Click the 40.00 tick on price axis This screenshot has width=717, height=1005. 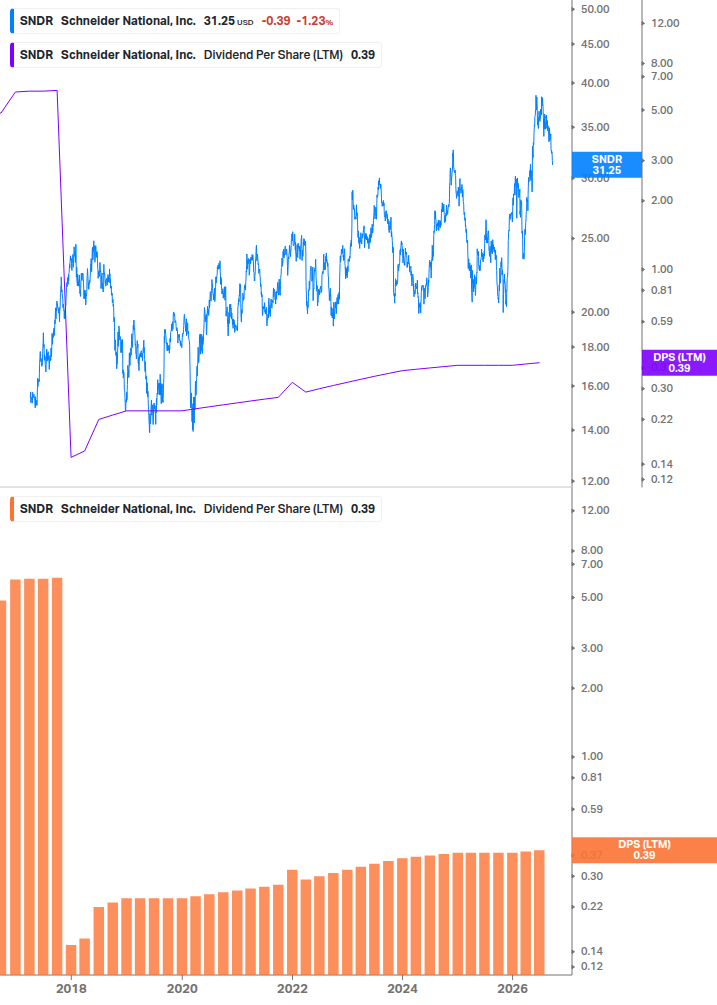click(x=595, y=83)
